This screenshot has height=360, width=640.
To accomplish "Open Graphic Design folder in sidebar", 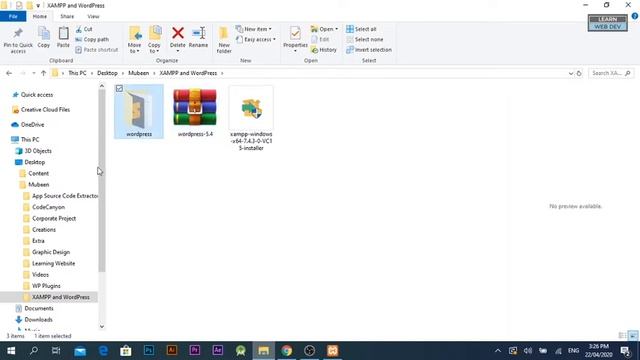I will click(51, 252).
